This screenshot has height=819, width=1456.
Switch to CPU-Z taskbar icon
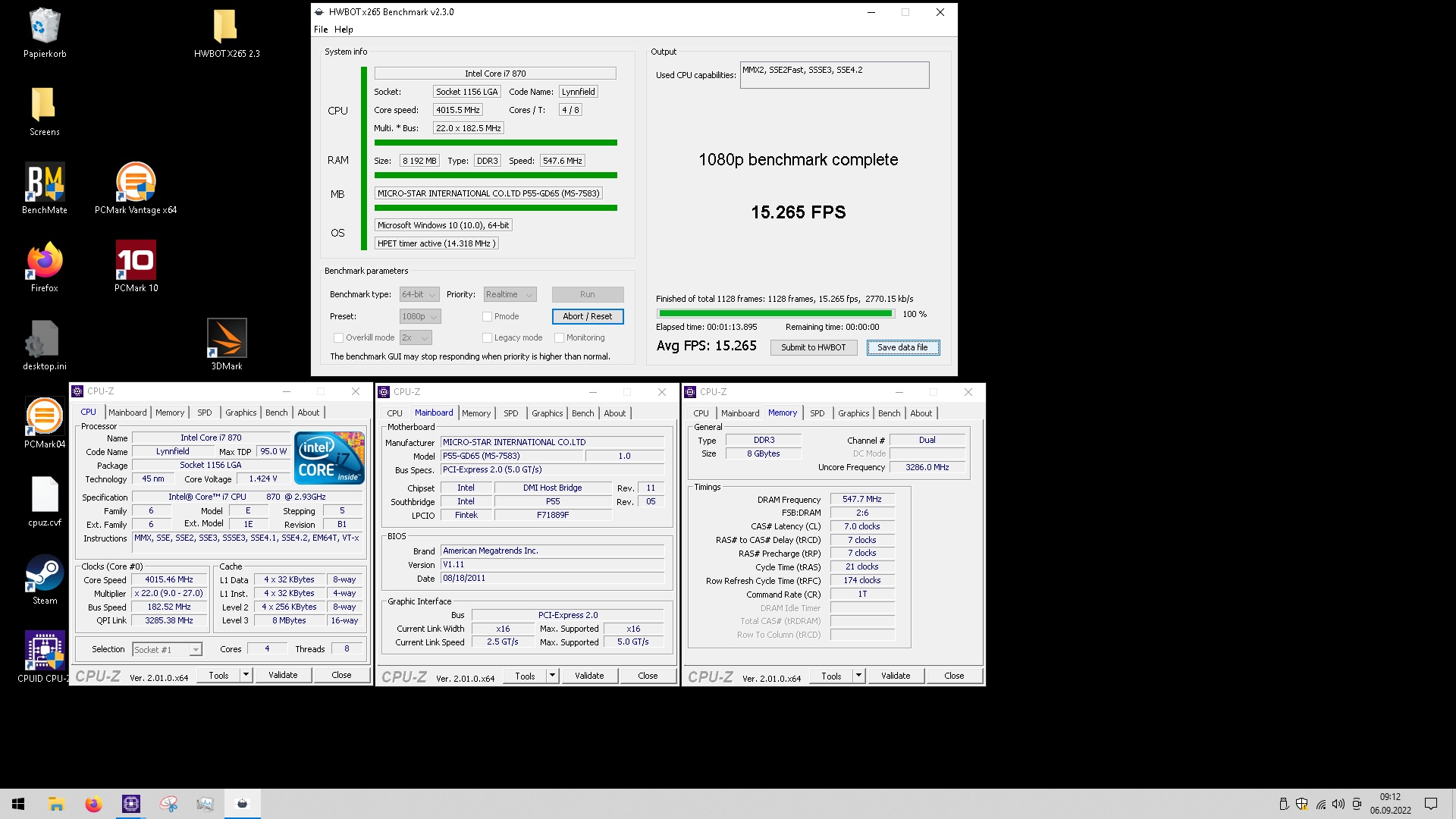pos(130,804)
